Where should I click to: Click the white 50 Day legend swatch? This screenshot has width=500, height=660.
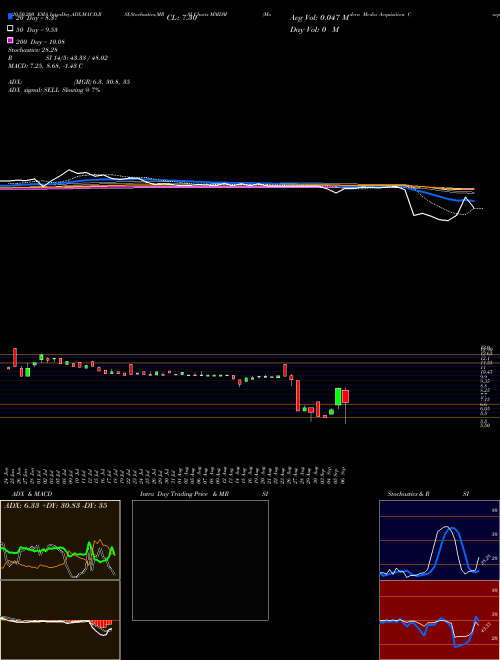[x=10, y=29]
